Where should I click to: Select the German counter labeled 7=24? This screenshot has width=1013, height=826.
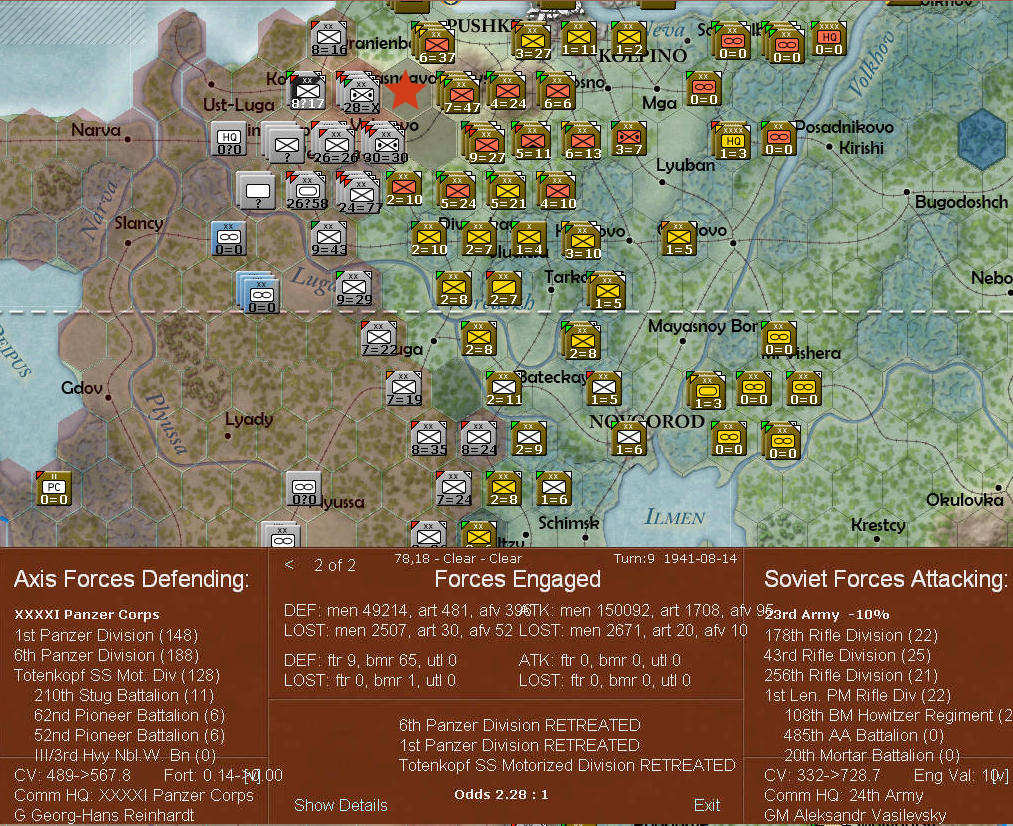pyautogui.click(x=454, y=489)
